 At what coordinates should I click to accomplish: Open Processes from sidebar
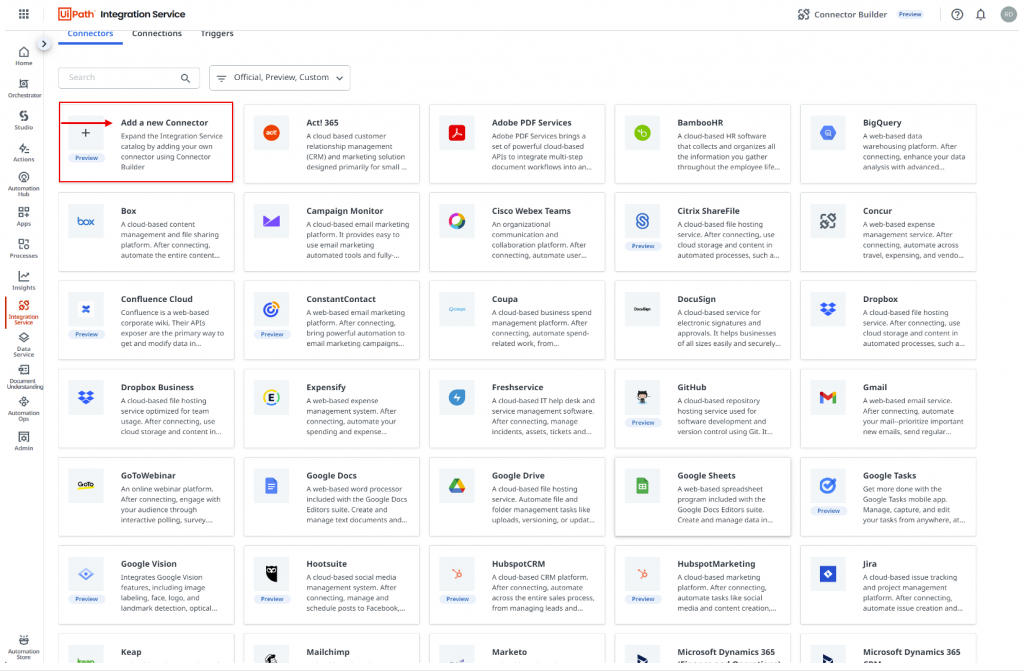click(24, 248)
